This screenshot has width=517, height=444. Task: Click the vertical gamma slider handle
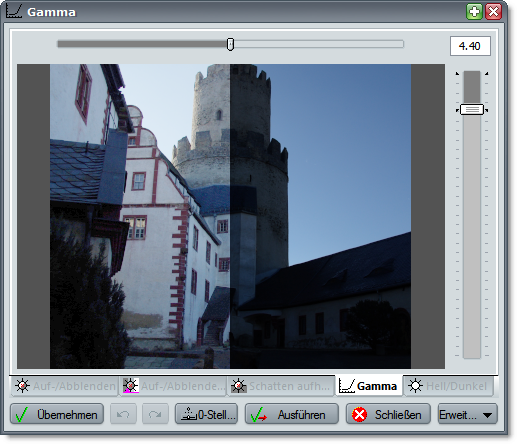pyautogui.click(x=472, y=109)
